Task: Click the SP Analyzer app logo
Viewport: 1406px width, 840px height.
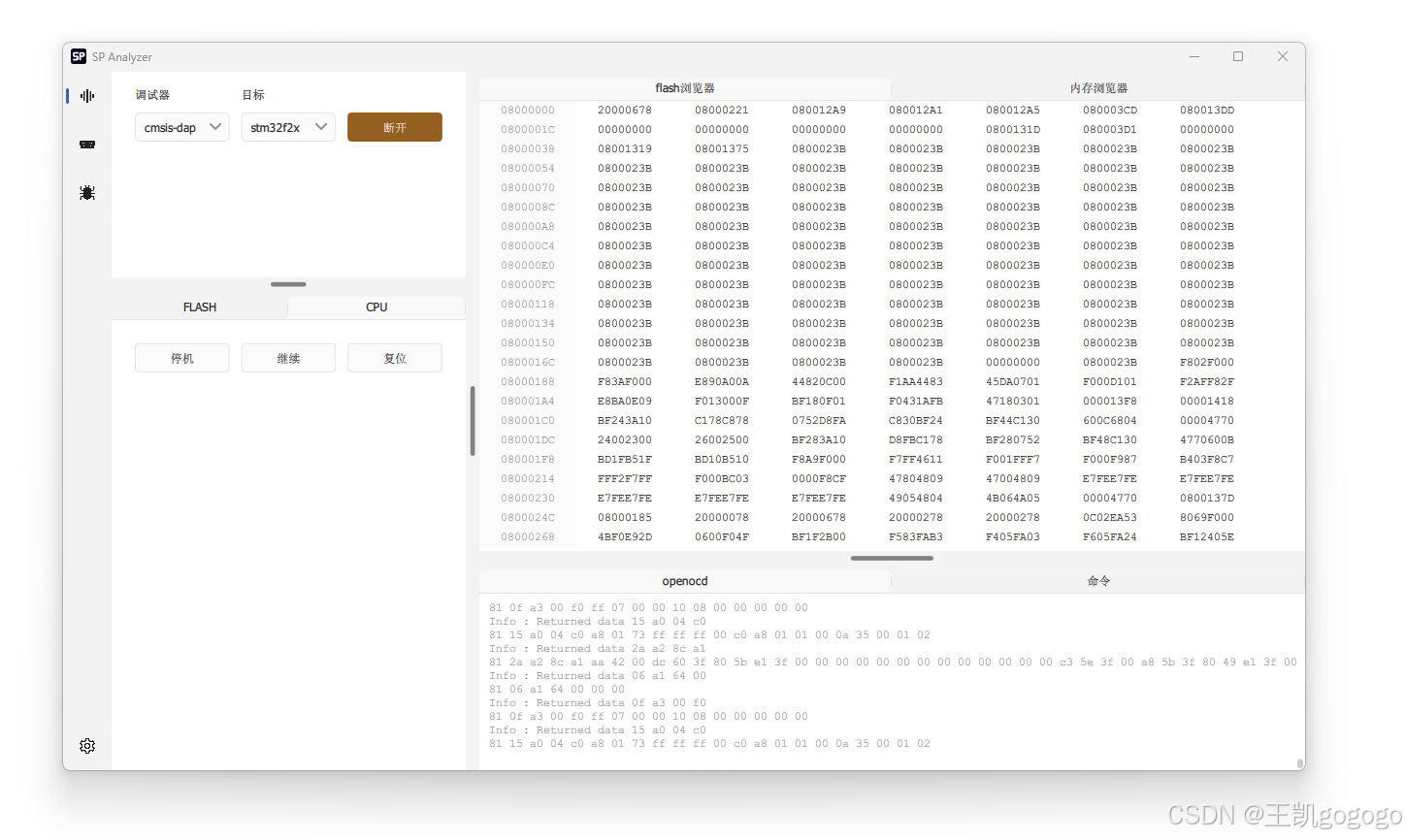Action: click(79, 57)
